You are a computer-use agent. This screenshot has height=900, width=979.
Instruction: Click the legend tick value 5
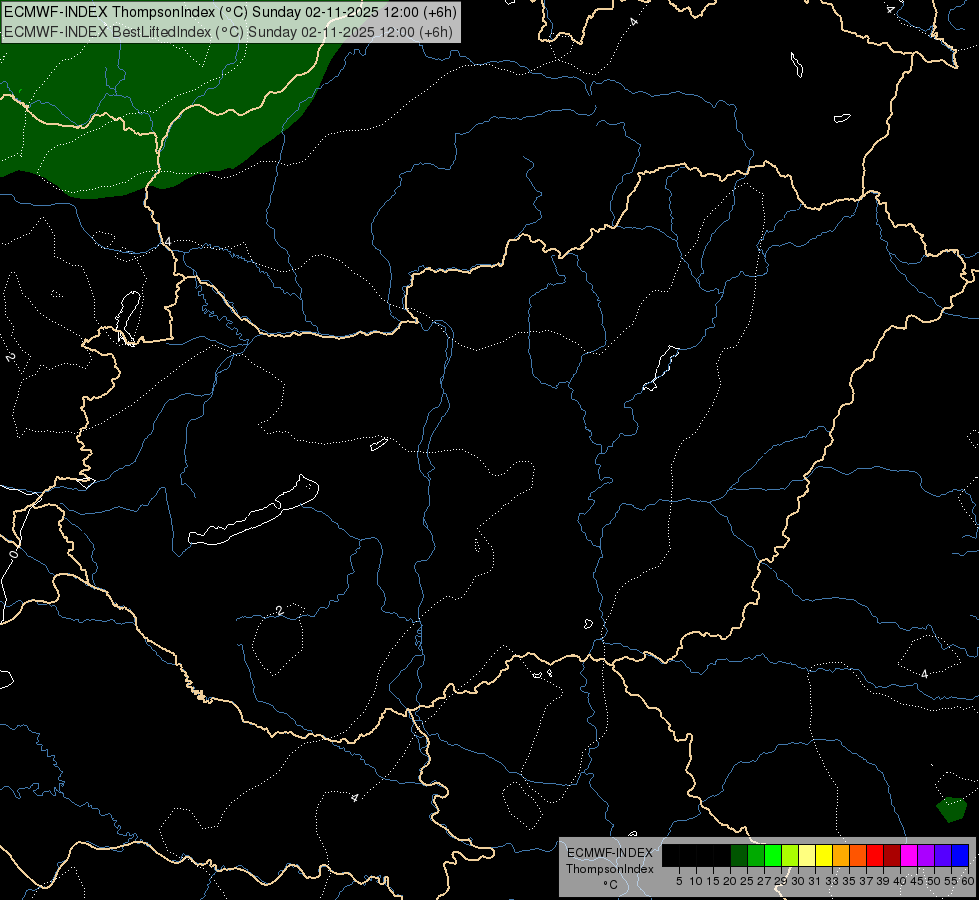coord(679,881)
